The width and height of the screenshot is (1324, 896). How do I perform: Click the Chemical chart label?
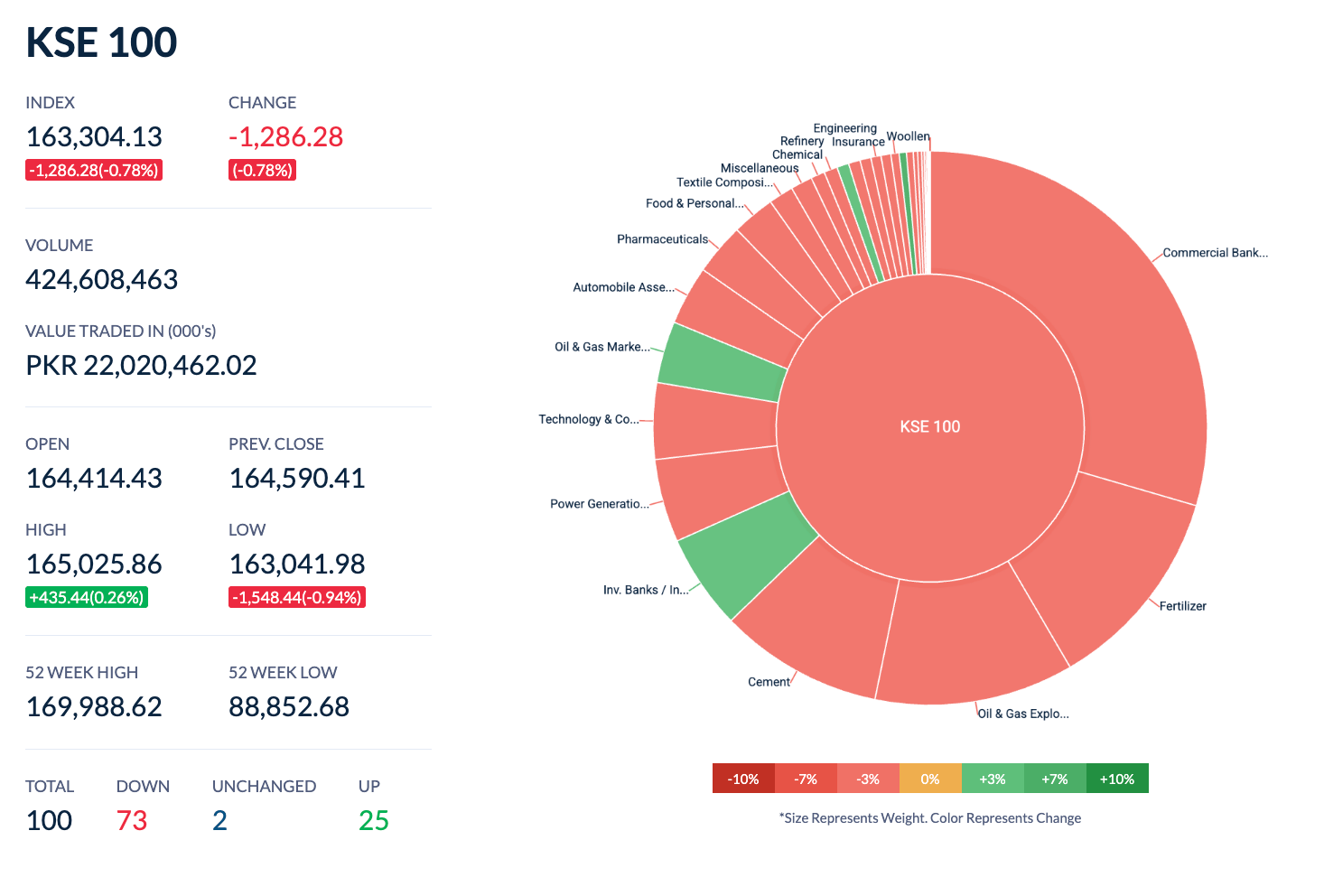tap(797, 154)
